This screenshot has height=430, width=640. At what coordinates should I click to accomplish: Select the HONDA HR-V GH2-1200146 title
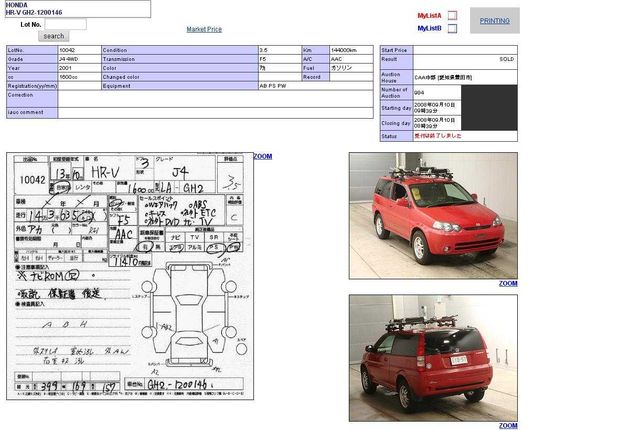34,9
